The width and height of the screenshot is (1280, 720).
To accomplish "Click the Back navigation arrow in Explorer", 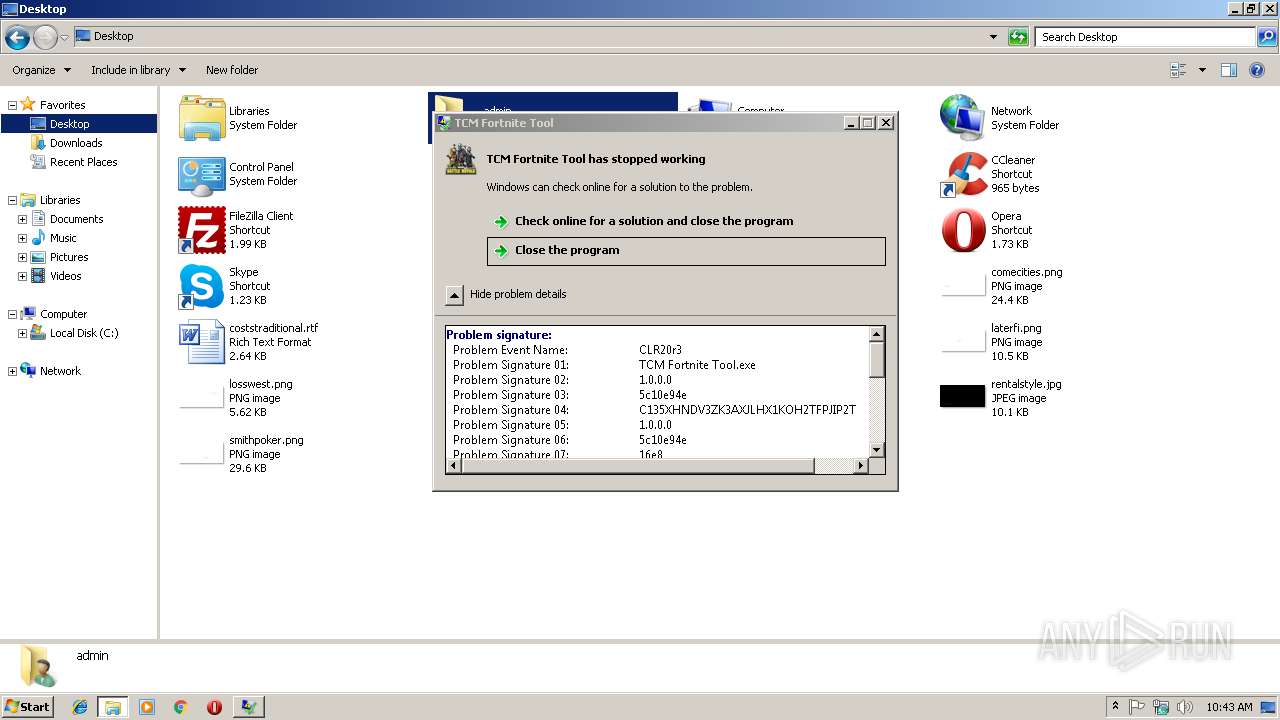I will pyautogui.click(x=17, y=38).
